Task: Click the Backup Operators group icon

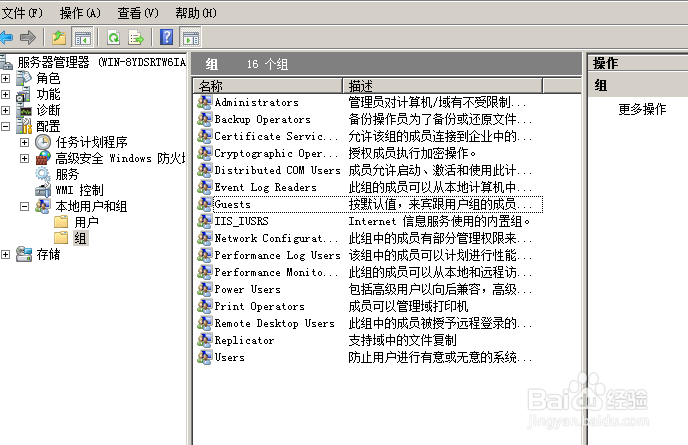Action: pyautogui.click(x=204, y=119)
